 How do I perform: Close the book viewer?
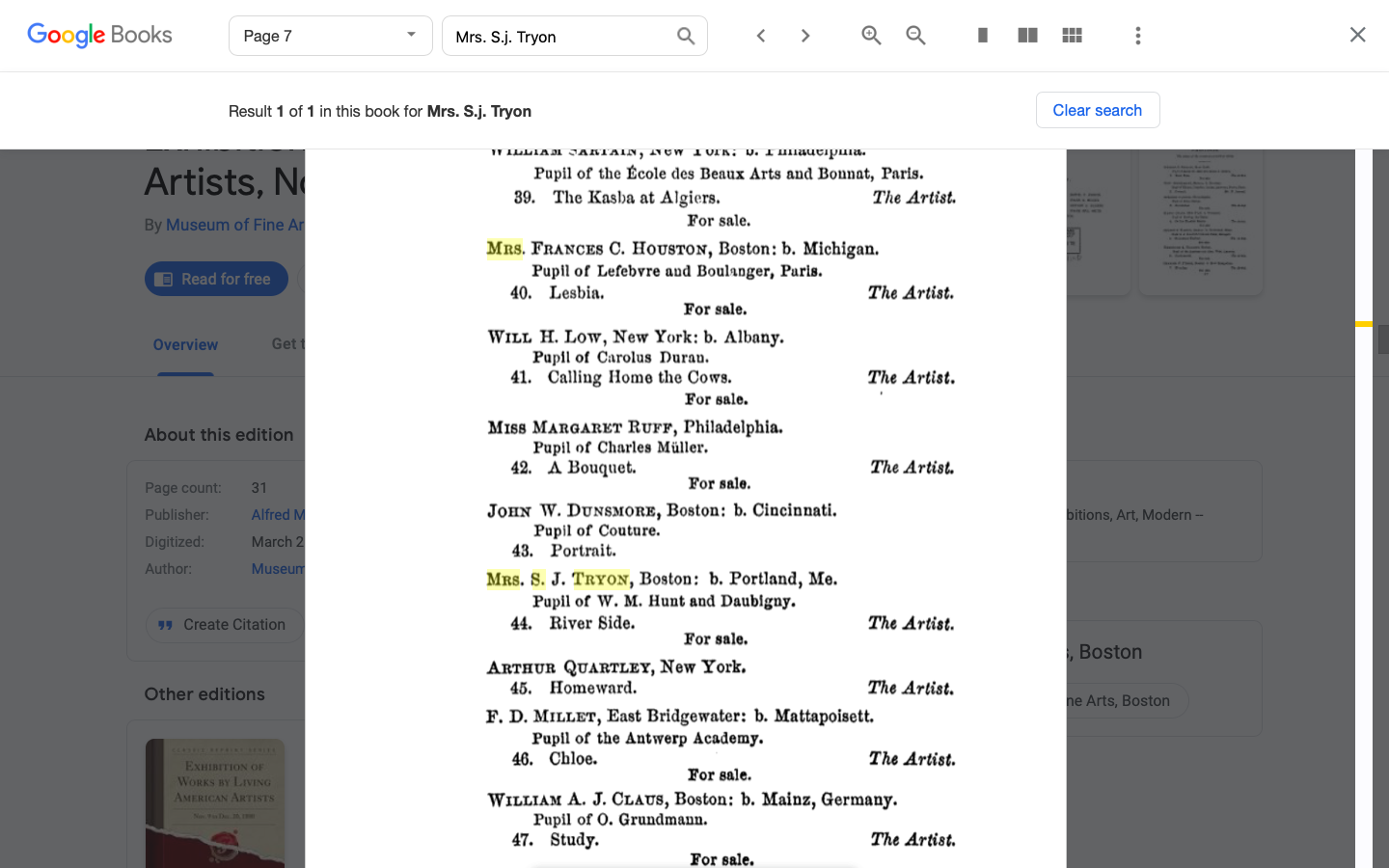1357,35
